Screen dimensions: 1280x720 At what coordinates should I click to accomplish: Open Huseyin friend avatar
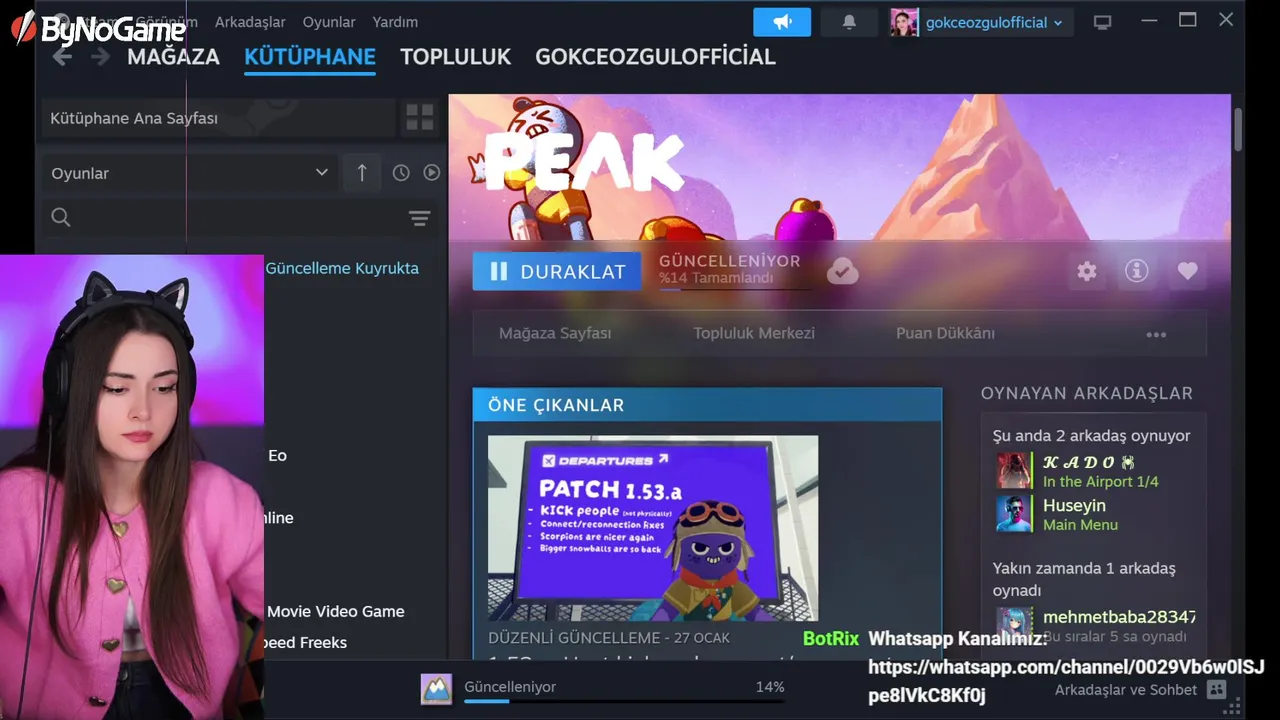1014,514
